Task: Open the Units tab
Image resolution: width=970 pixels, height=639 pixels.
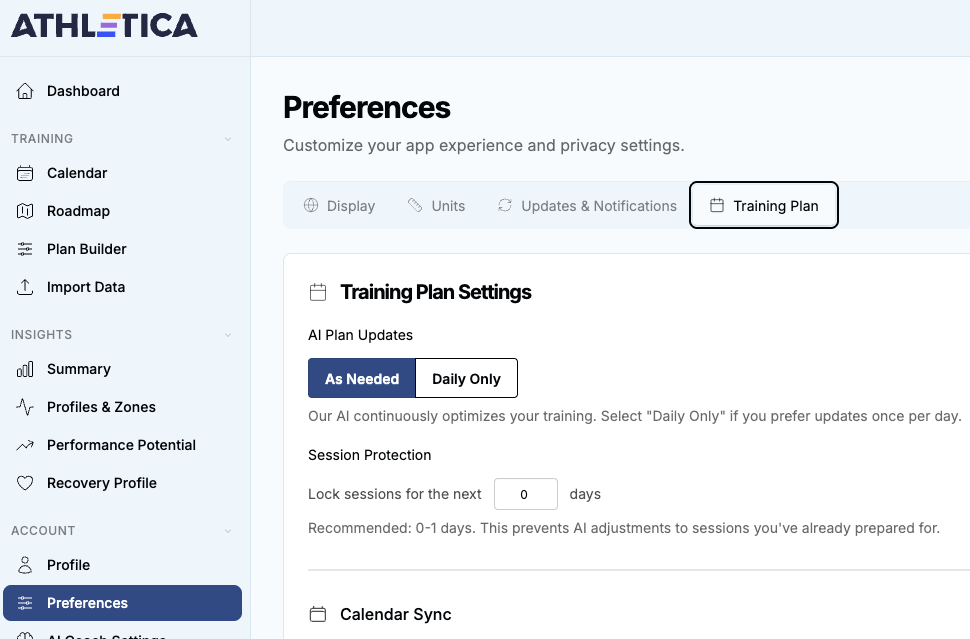Action: tap(437, 206)
